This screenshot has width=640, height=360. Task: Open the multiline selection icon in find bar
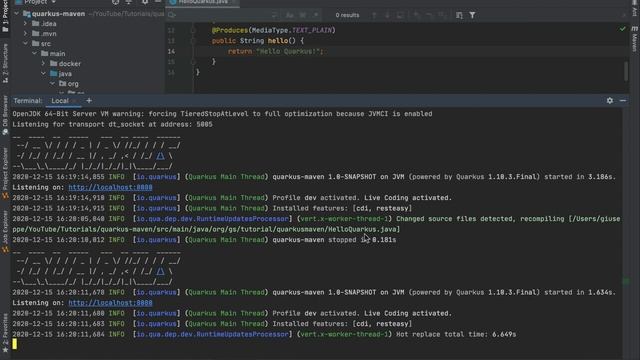459,15
